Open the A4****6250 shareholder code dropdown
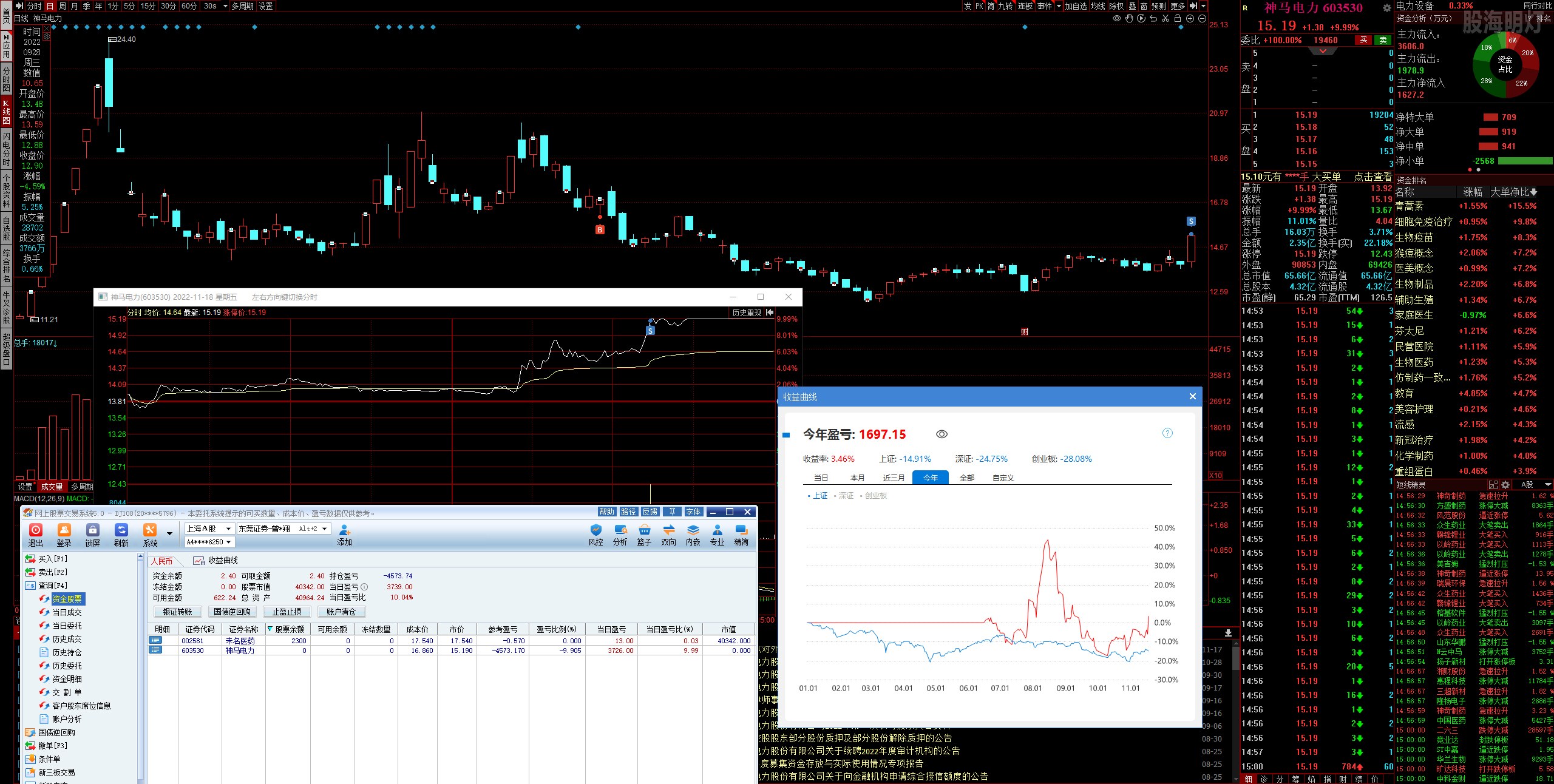 point(209,542)
